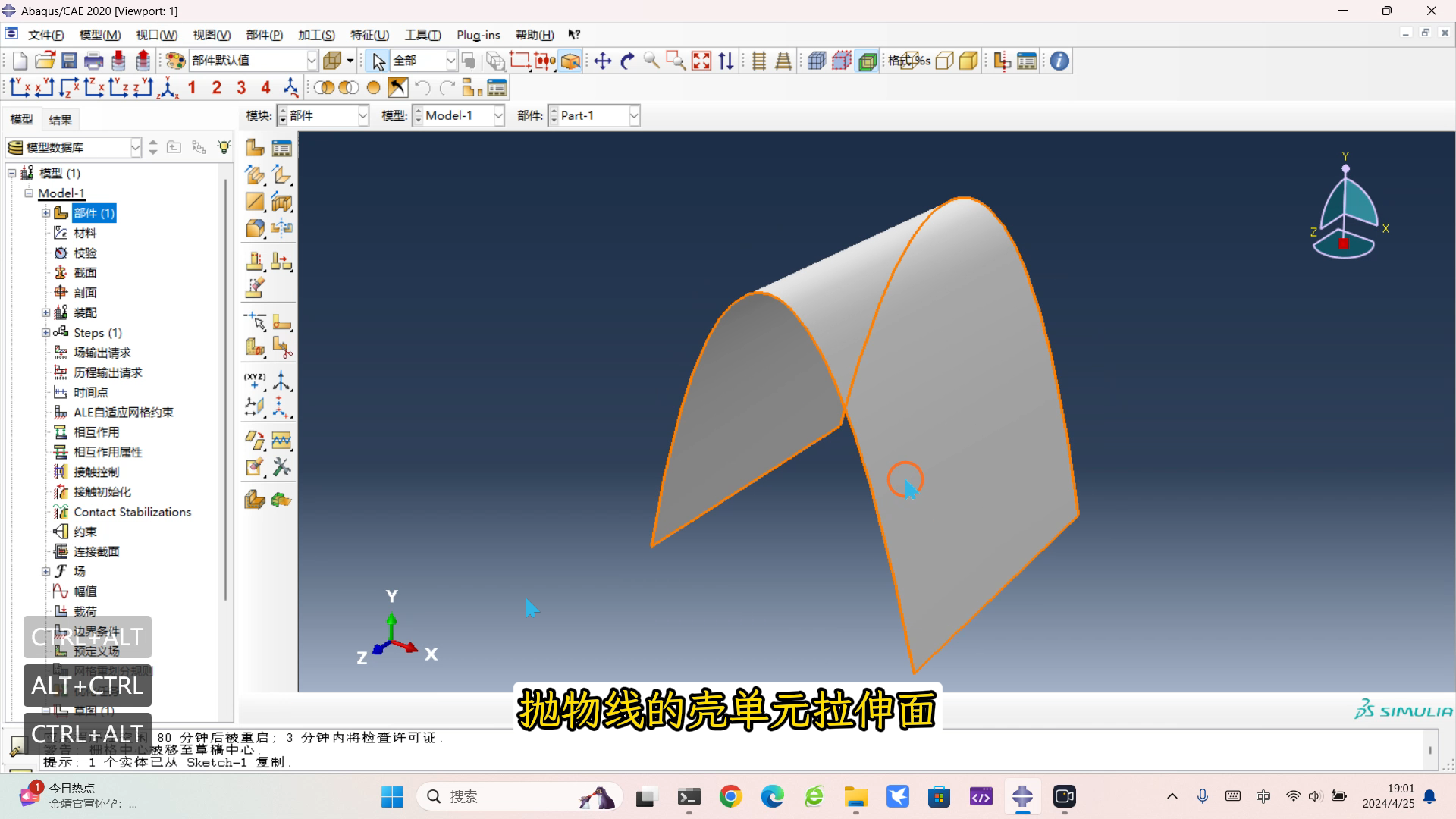The height and width of the screenshot is (819, 1456).
Task: Open the 特征(U) menu
Action: point(369,35)
